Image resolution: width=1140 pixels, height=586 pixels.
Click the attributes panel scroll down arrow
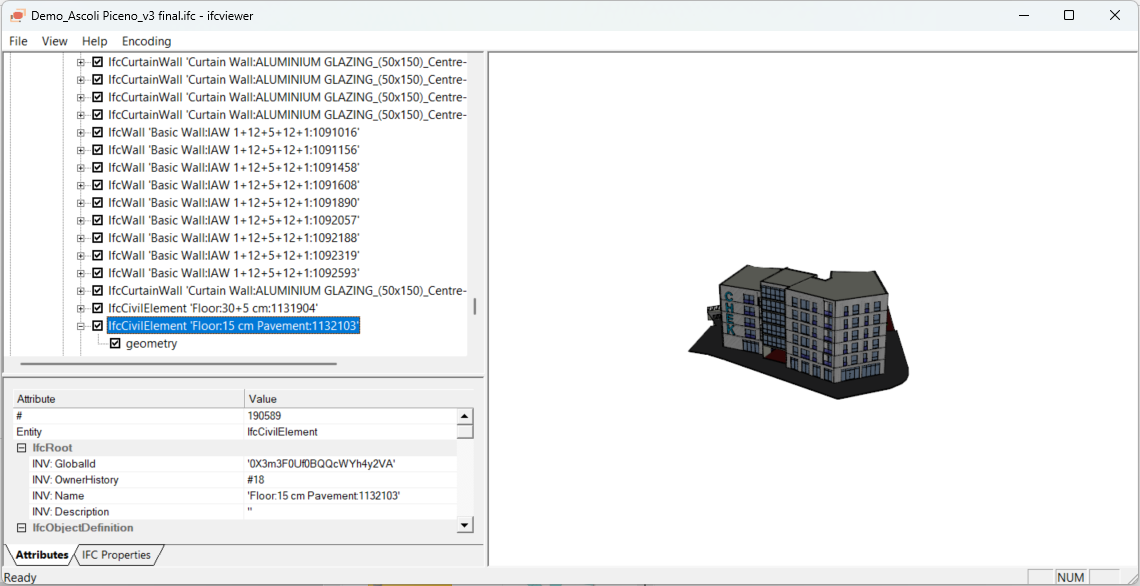coord(464,525)
